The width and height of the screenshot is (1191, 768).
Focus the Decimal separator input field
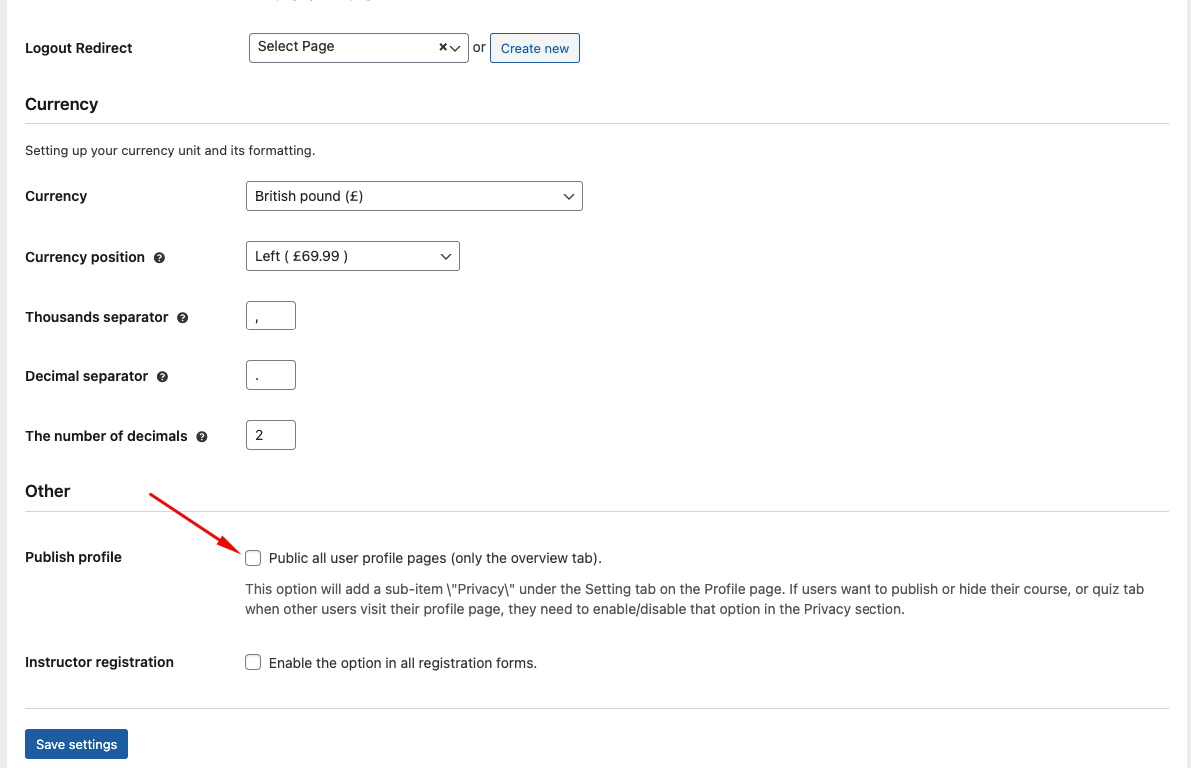click(270, 375)
